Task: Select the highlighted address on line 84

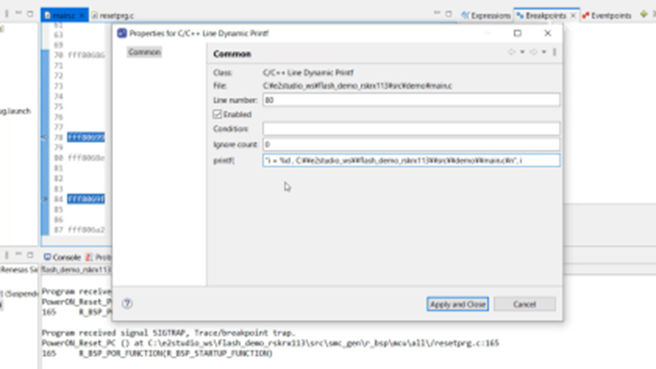Action: (86, 199)
